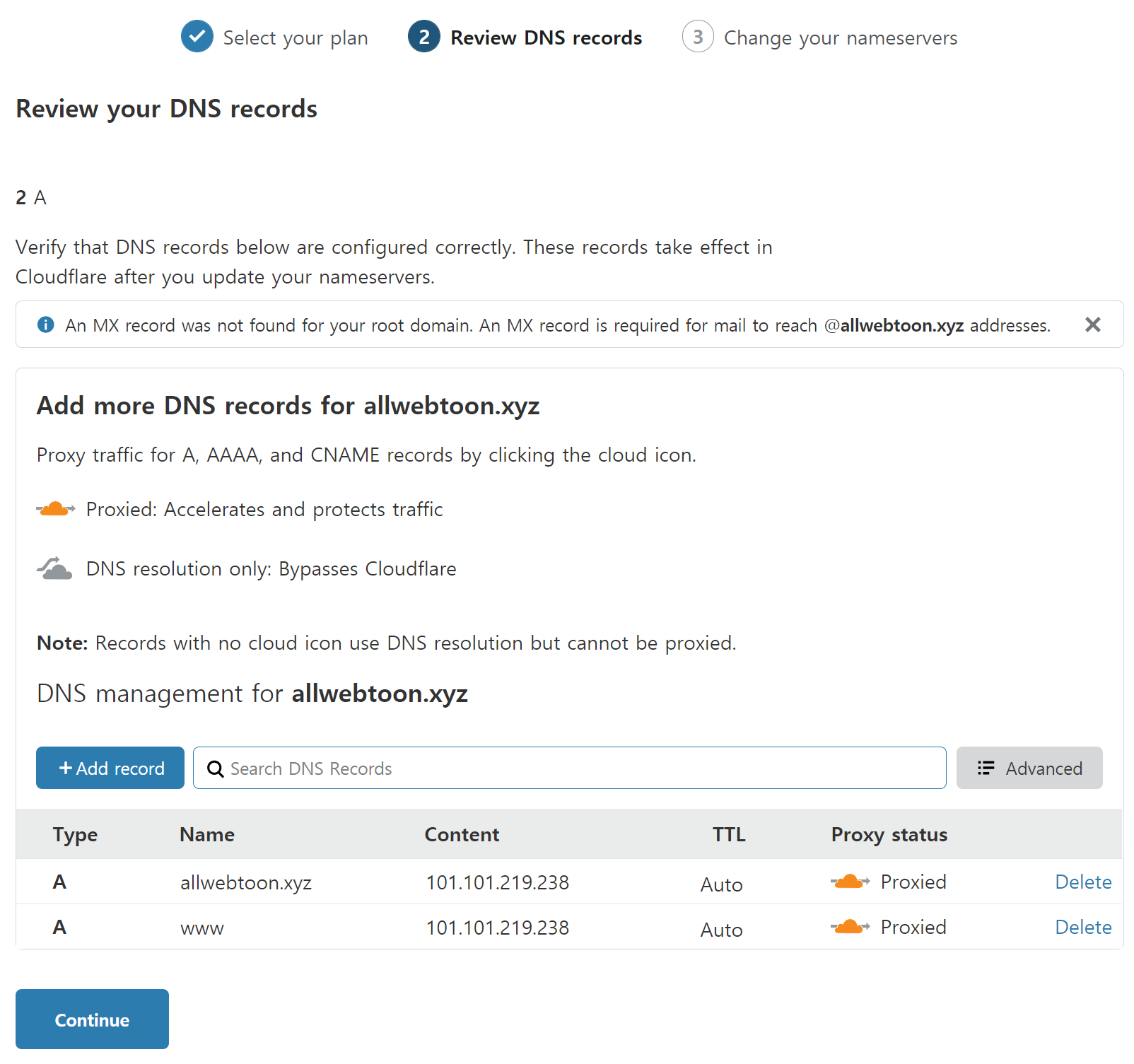Screen dimensions: 1134x1064
Task: Click the info icon in MX record notice
Action: pos(45,325)
